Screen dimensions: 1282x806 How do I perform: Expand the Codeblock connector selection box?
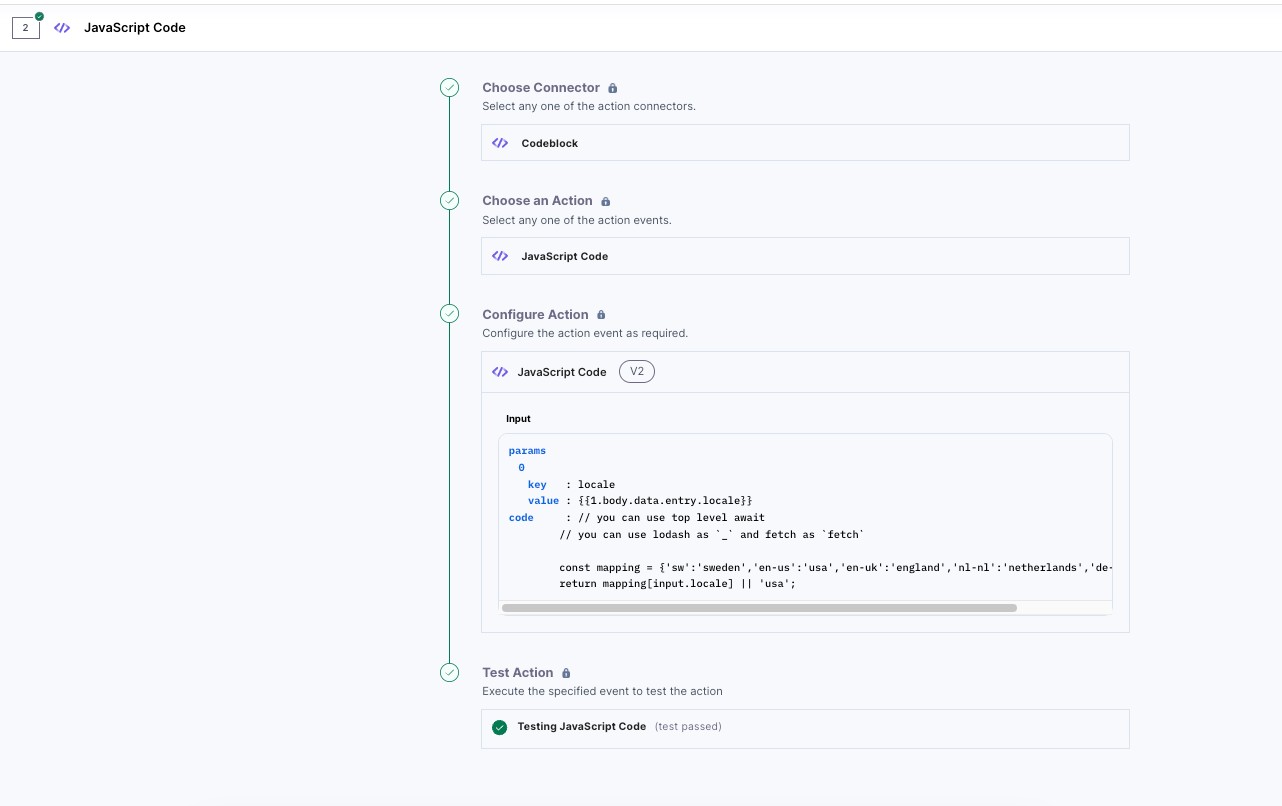(805, 143)
